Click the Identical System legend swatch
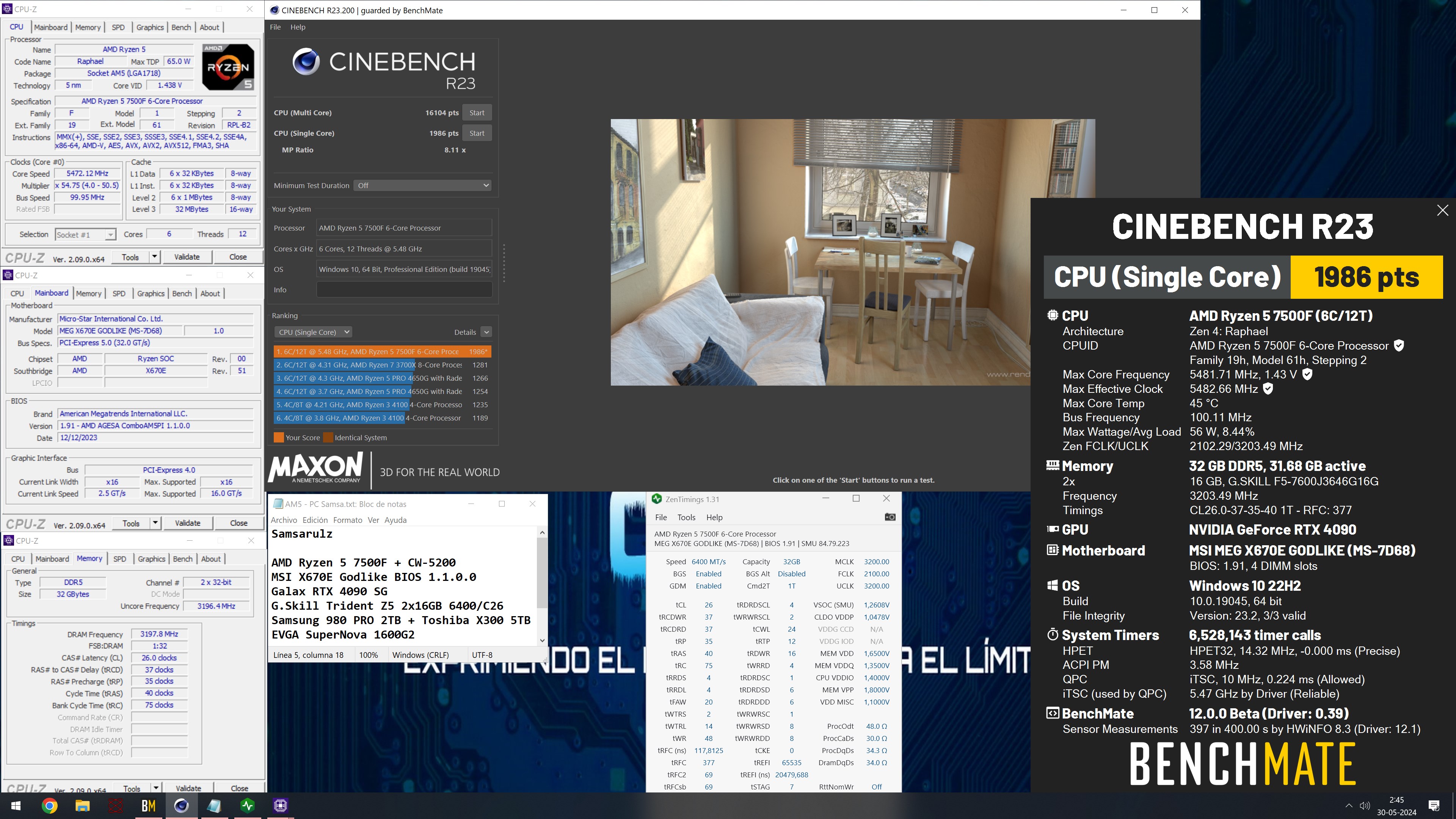Screen dimensions: 1456x819 pyautogui.click(x=328, y=437)
